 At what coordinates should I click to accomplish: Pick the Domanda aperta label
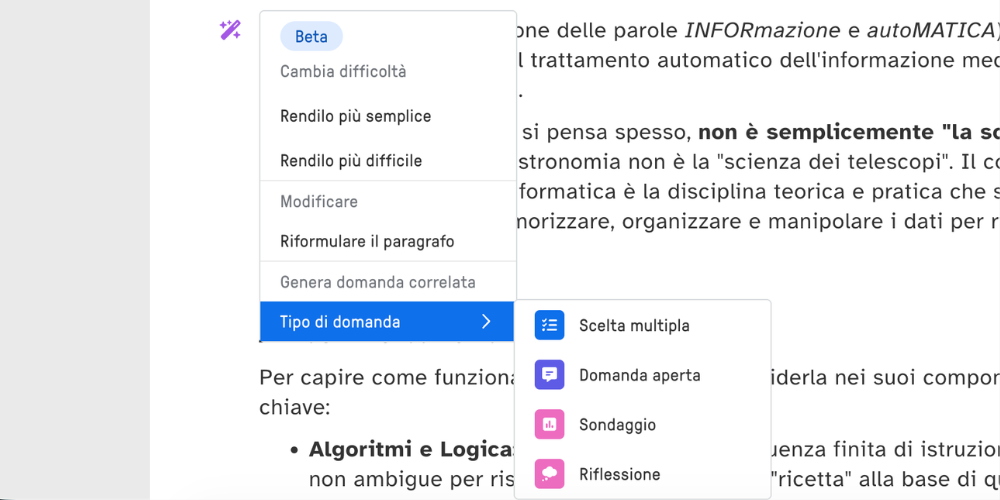[640, 375]
